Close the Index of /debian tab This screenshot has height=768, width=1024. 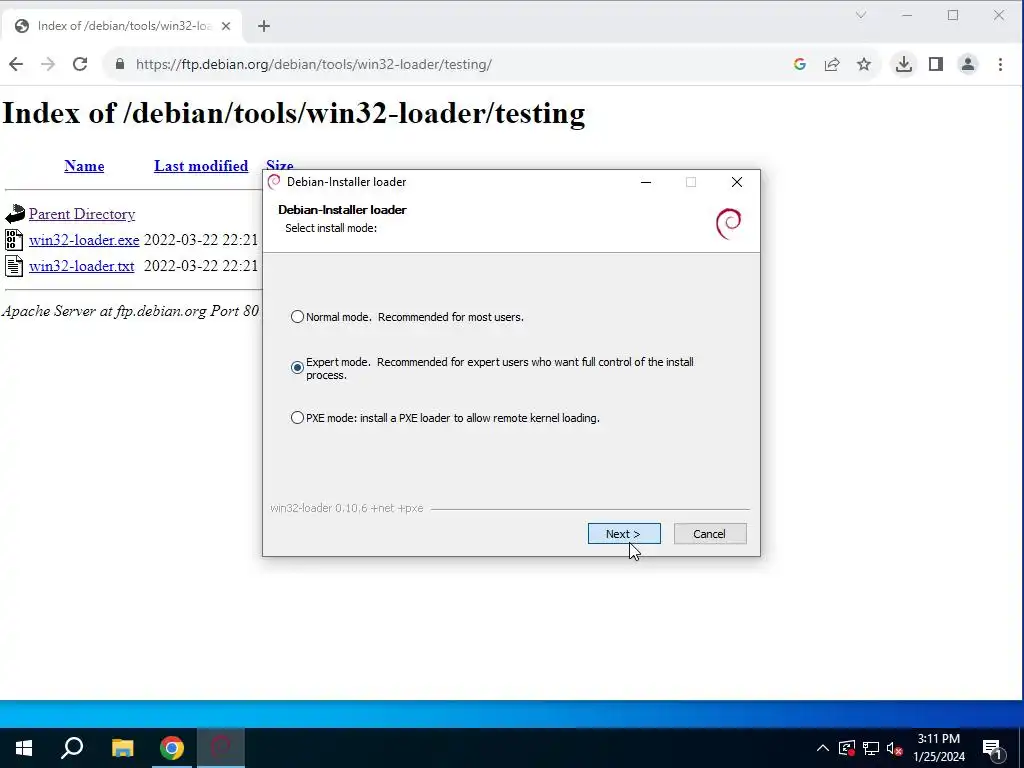pos(226,26)
